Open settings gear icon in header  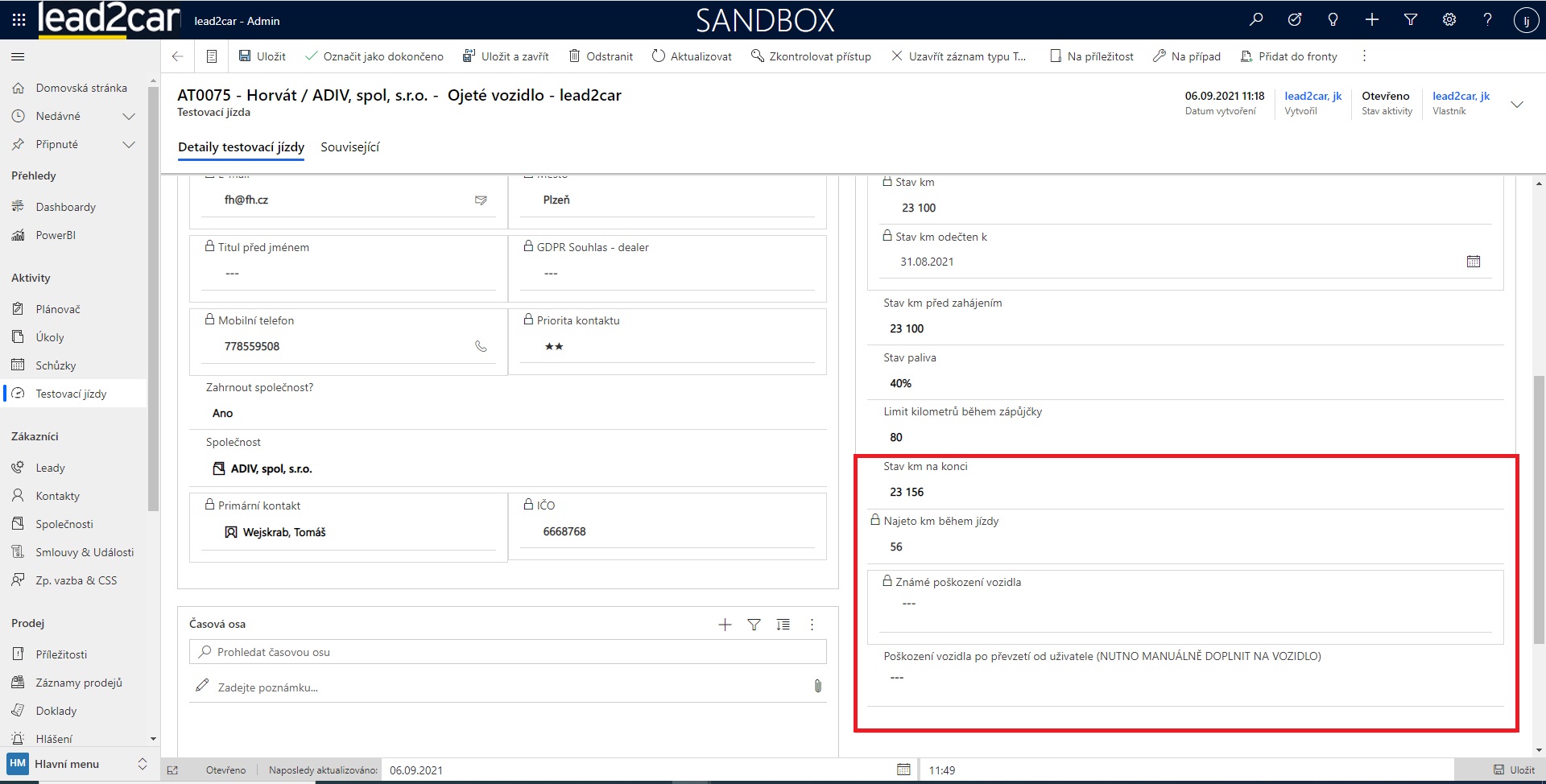pyautogui.click(x=1449, y=20)
